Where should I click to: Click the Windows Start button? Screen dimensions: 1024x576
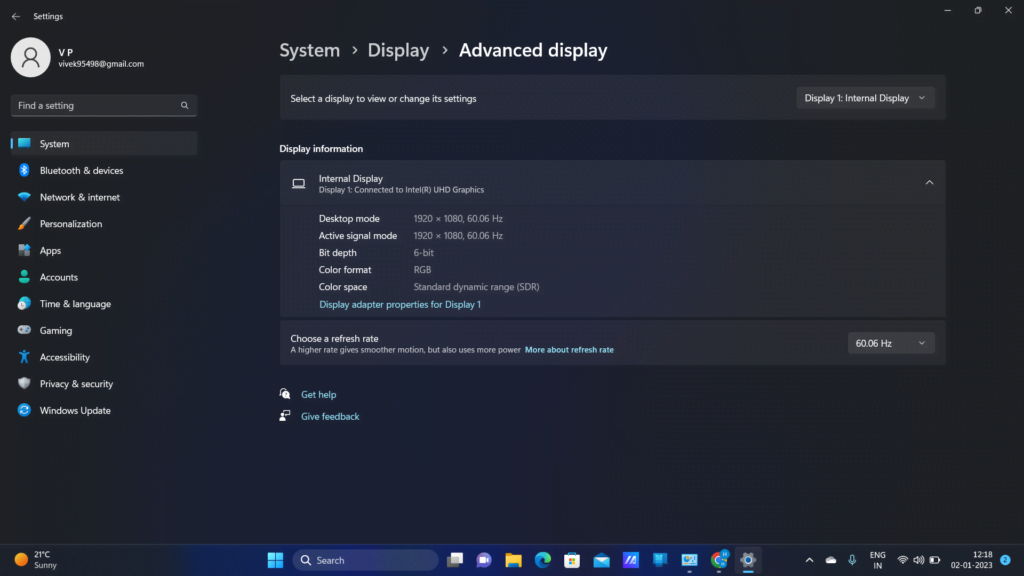click(275, 560)
